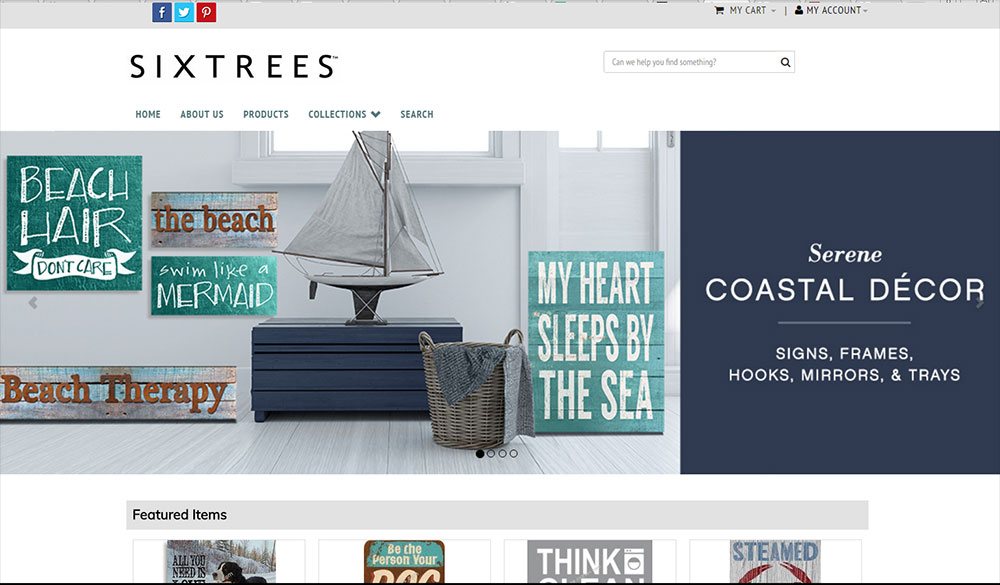
Task: Click the shopping cart icon
Action: pos(719,10)
